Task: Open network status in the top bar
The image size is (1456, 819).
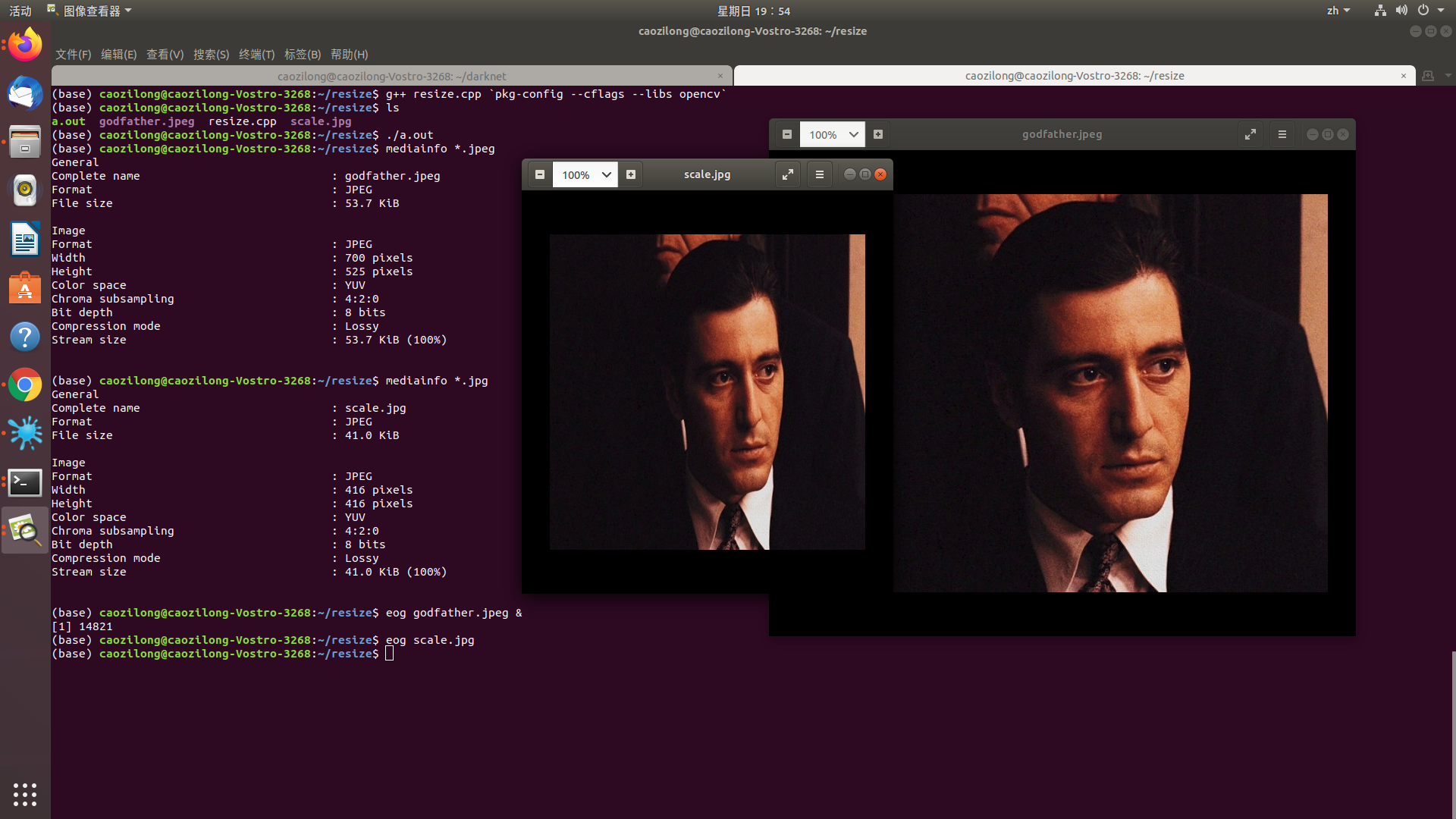Action: pyautogui.click(x=1380, y=11)
